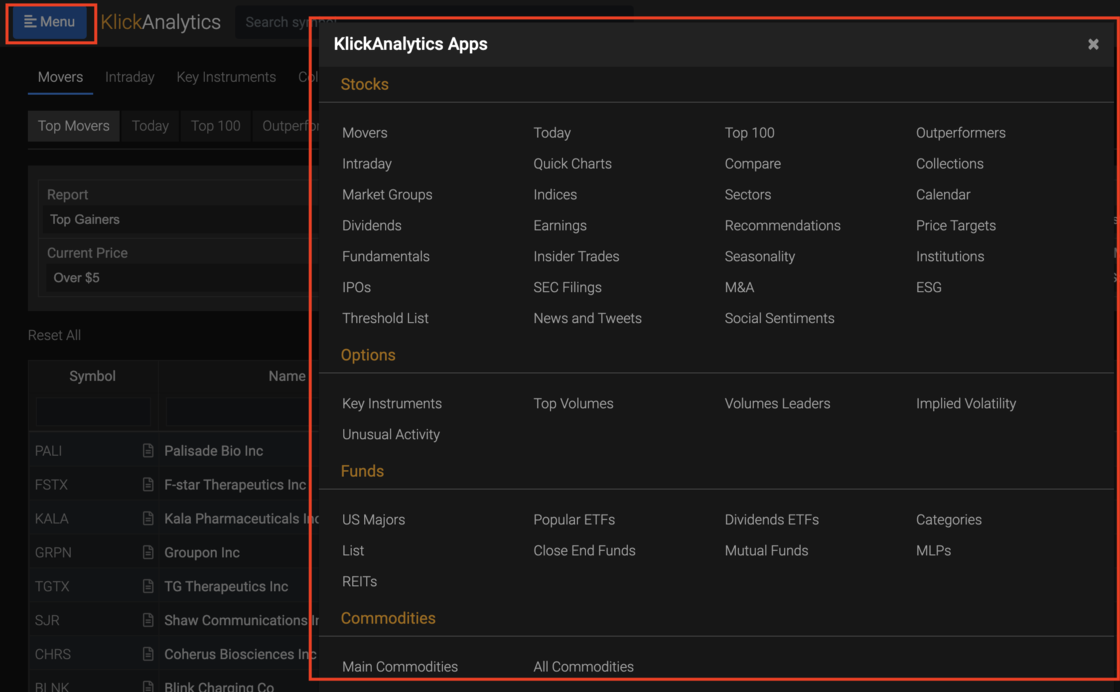Image resolution: width=1120 pixels, height=692 pixels.
Task: Open Quick Charts app
Action: tap(572, 164)
